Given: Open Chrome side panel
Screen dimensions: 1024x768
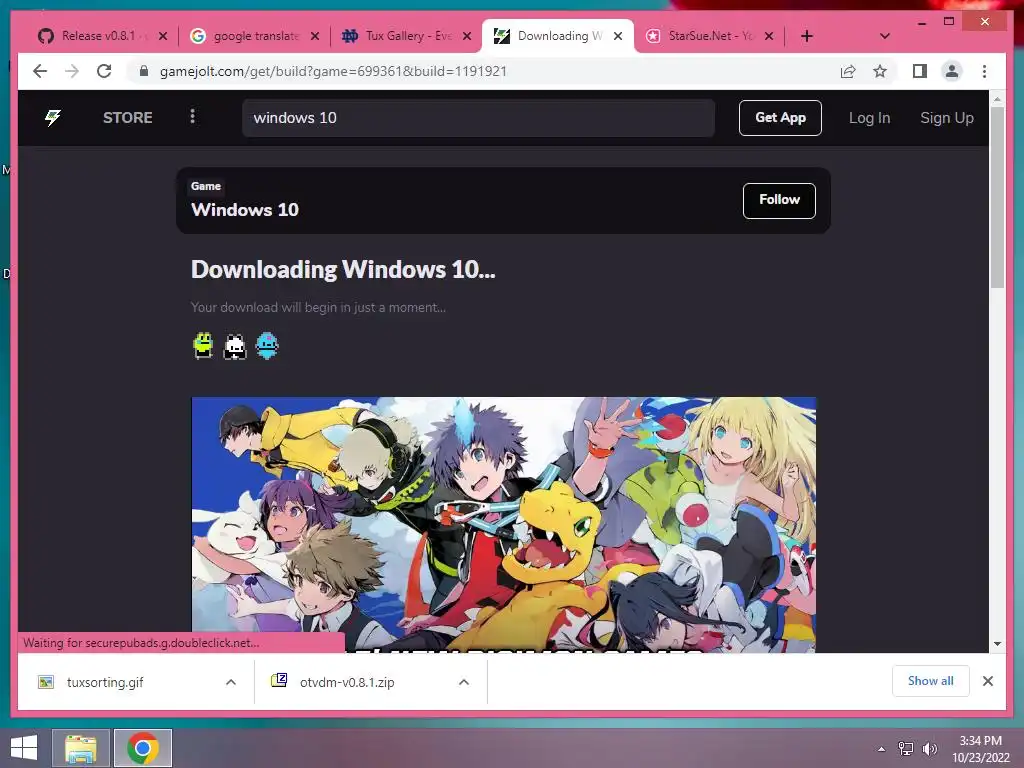Looking at the screenshot, I should 920,71.
